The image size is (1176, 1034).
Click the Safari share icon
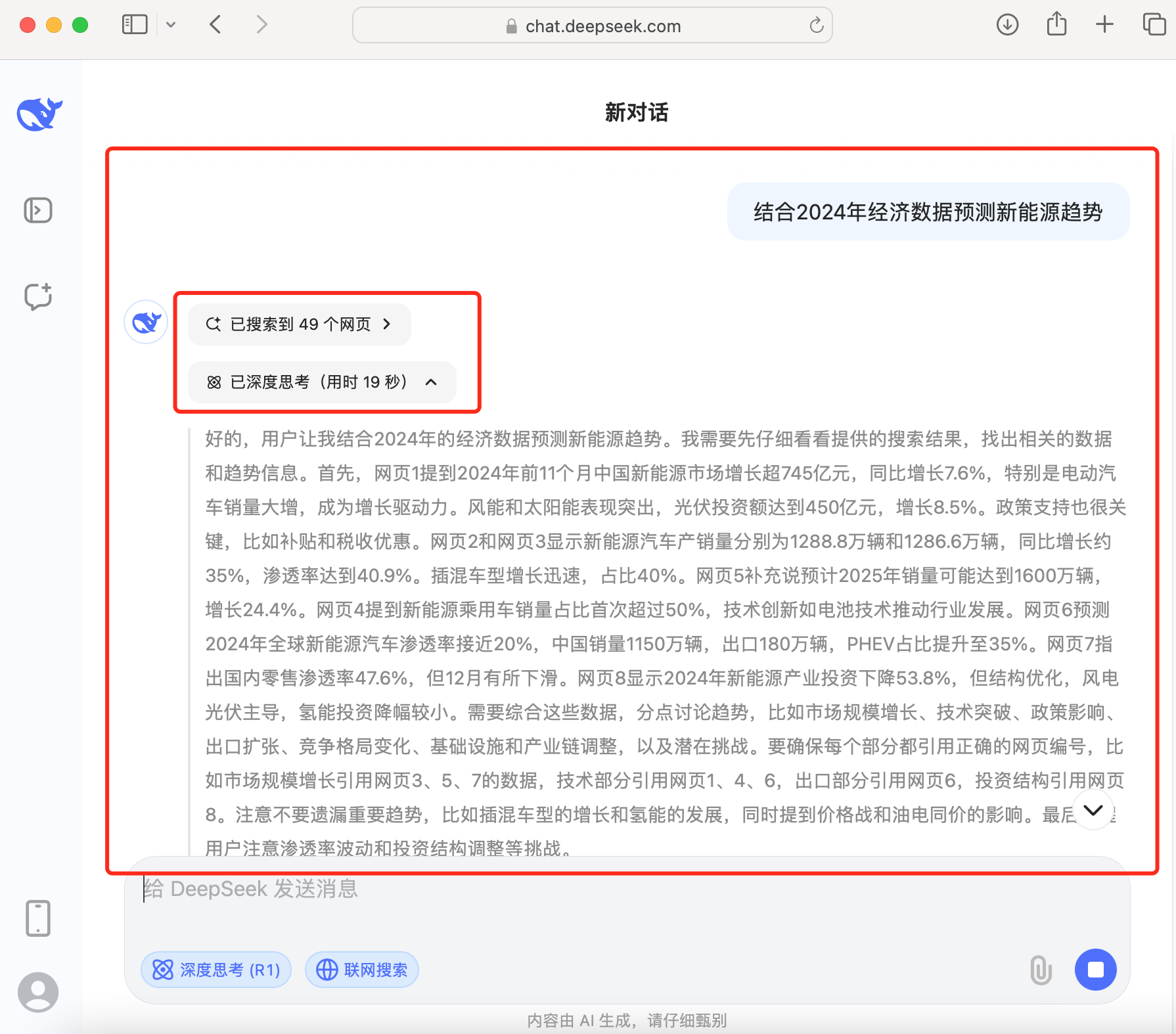pyautogui.click(x=1056, y=24)
